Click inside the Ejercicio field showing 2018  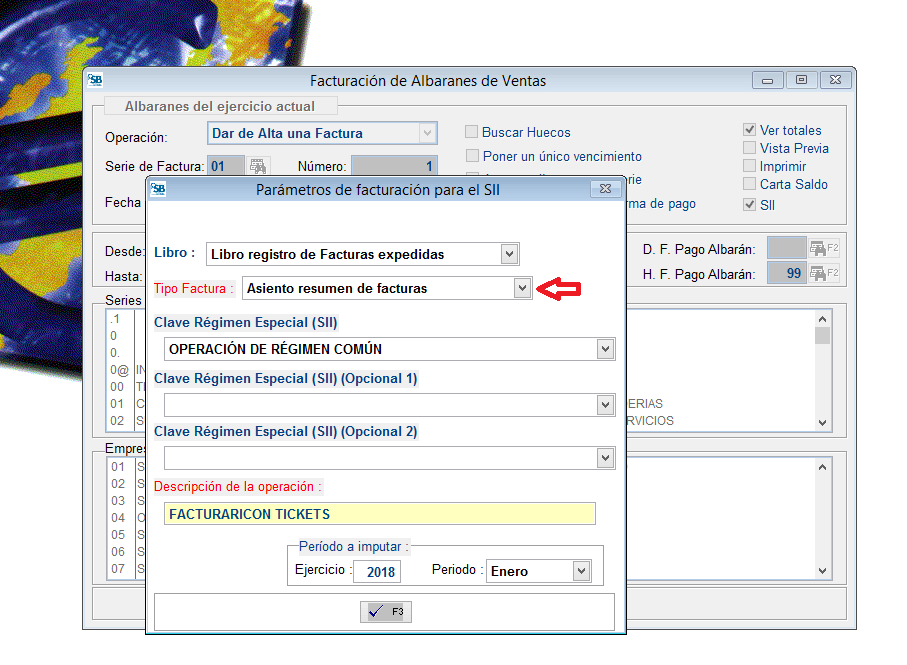pos(378,571)
